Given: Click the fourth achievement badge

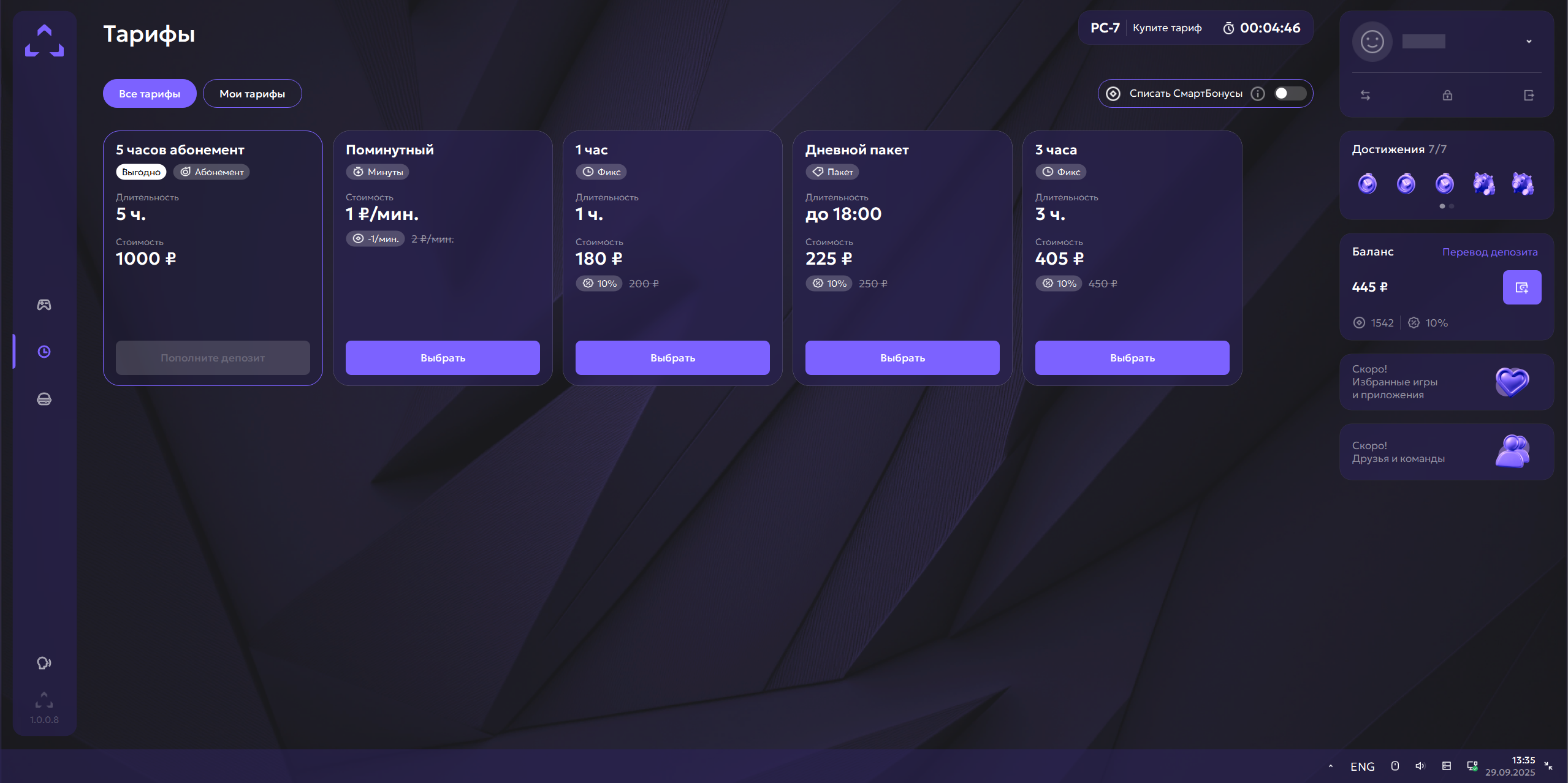Looking at the screenshot, I should (x=1484, y=183).
